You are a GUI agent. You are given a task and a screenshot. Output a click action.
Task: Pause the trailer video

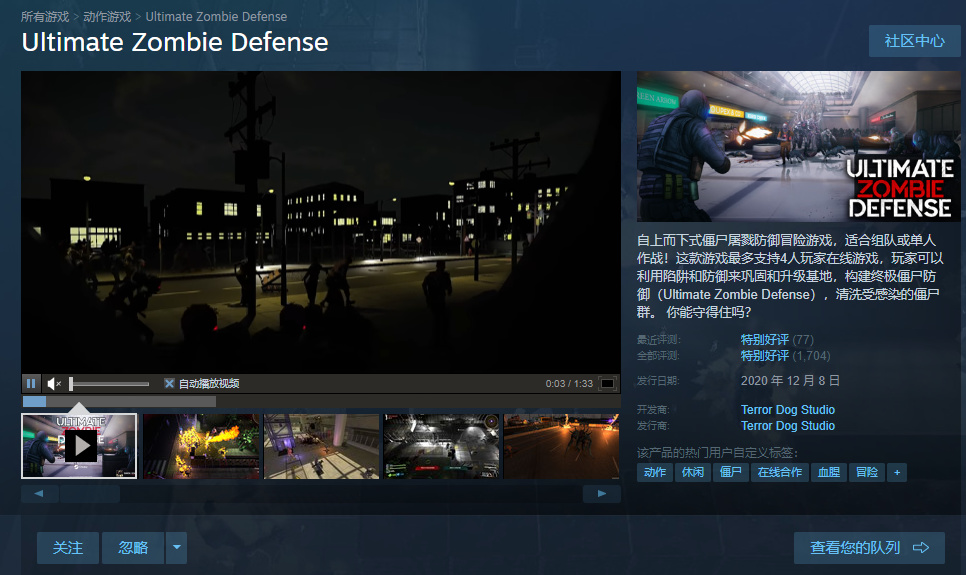tap(31, 383)
